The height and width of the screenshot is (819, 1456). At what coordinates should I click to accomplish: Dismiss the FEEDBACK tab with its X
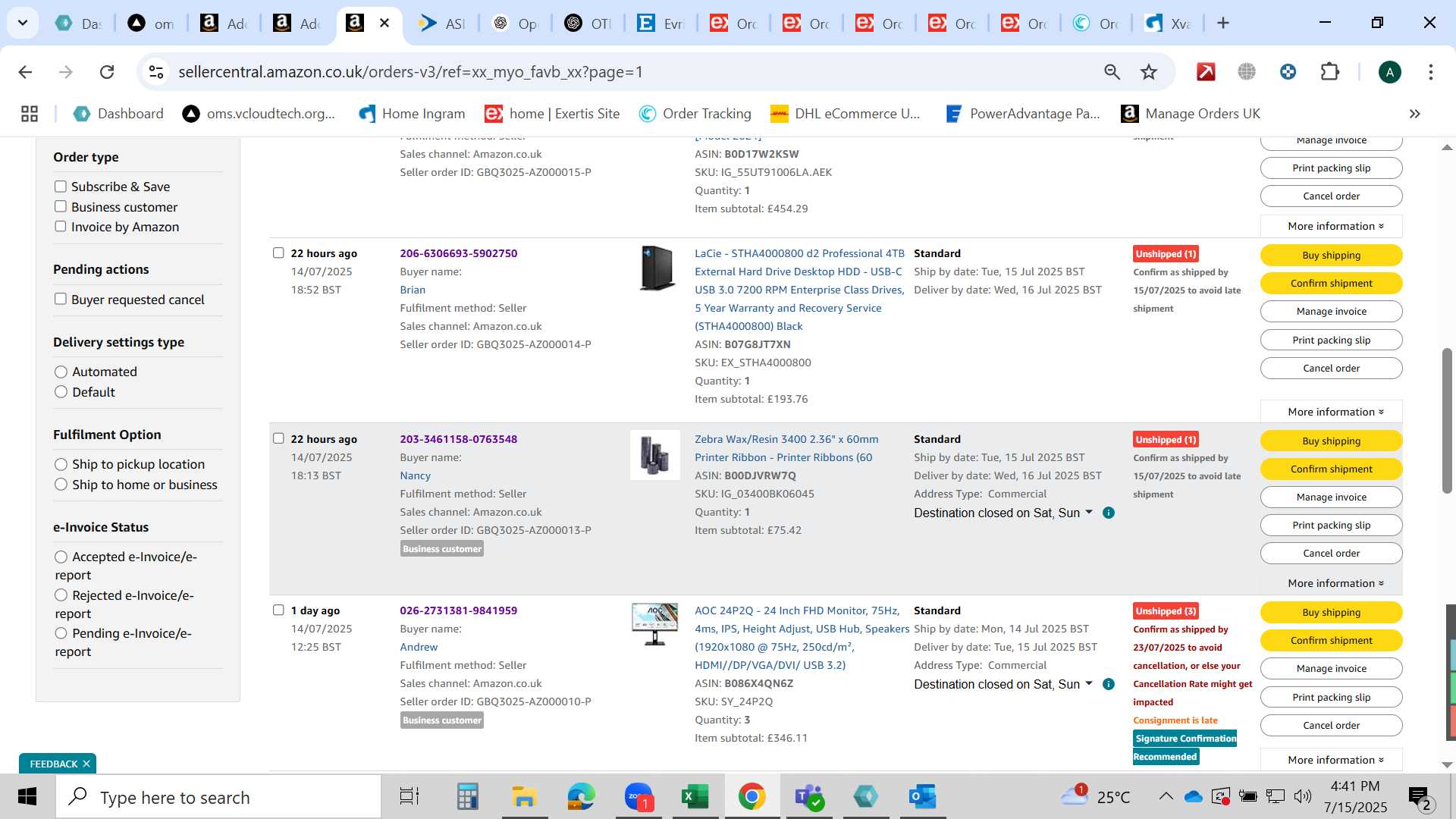(86, 764)
